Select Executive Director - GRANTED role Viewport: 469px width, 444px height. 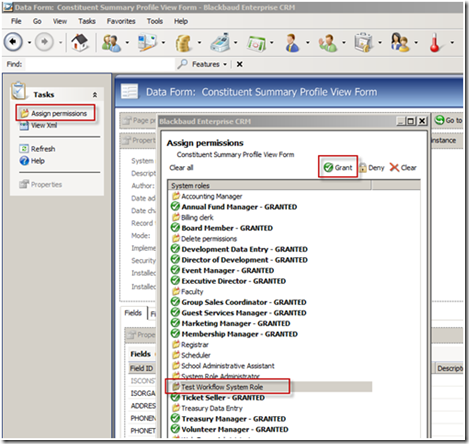[228, 281]
